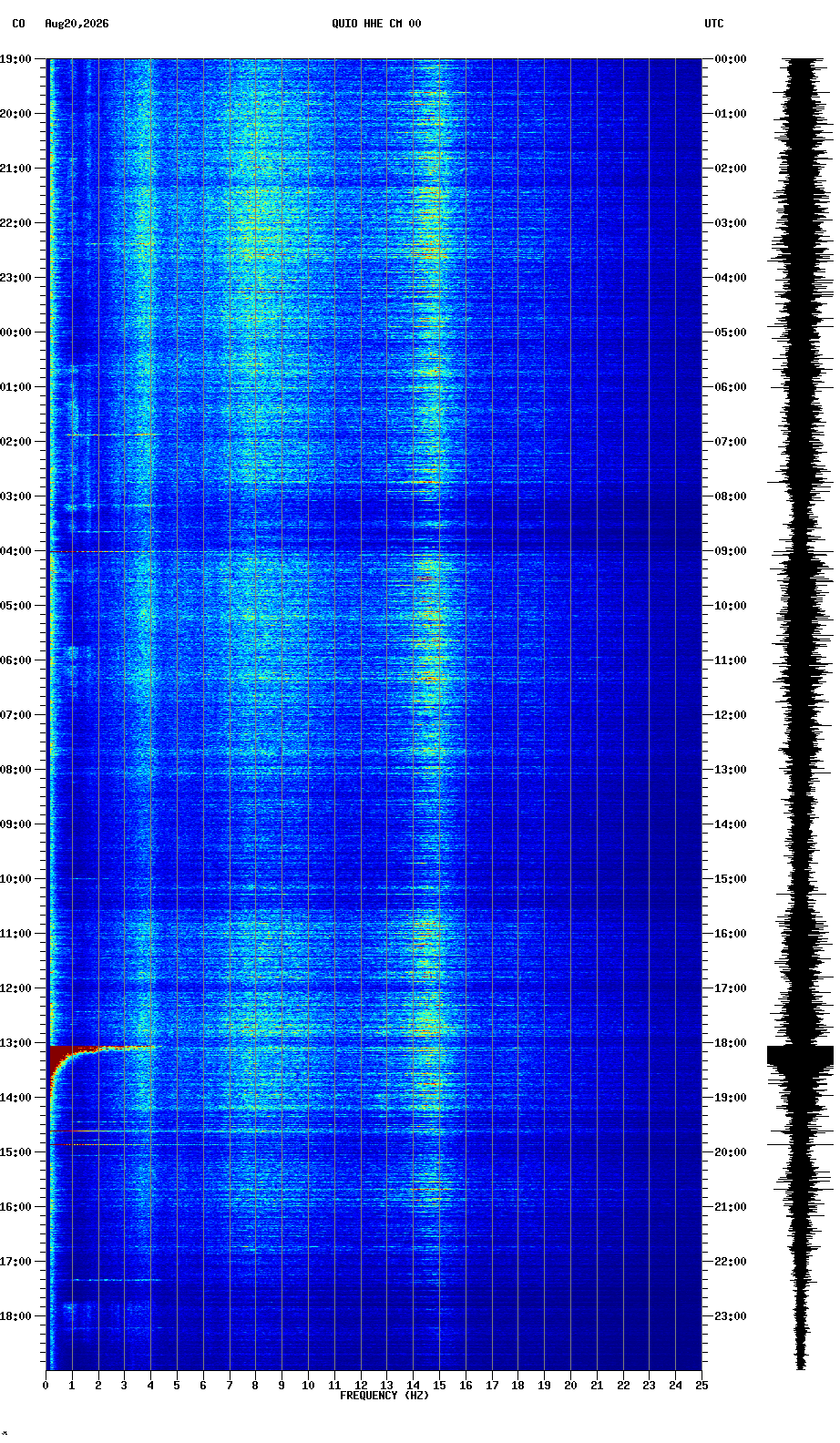Click the UTC time label '05:00'
This screenshot has height=1443, width=840.
(731, 333)
